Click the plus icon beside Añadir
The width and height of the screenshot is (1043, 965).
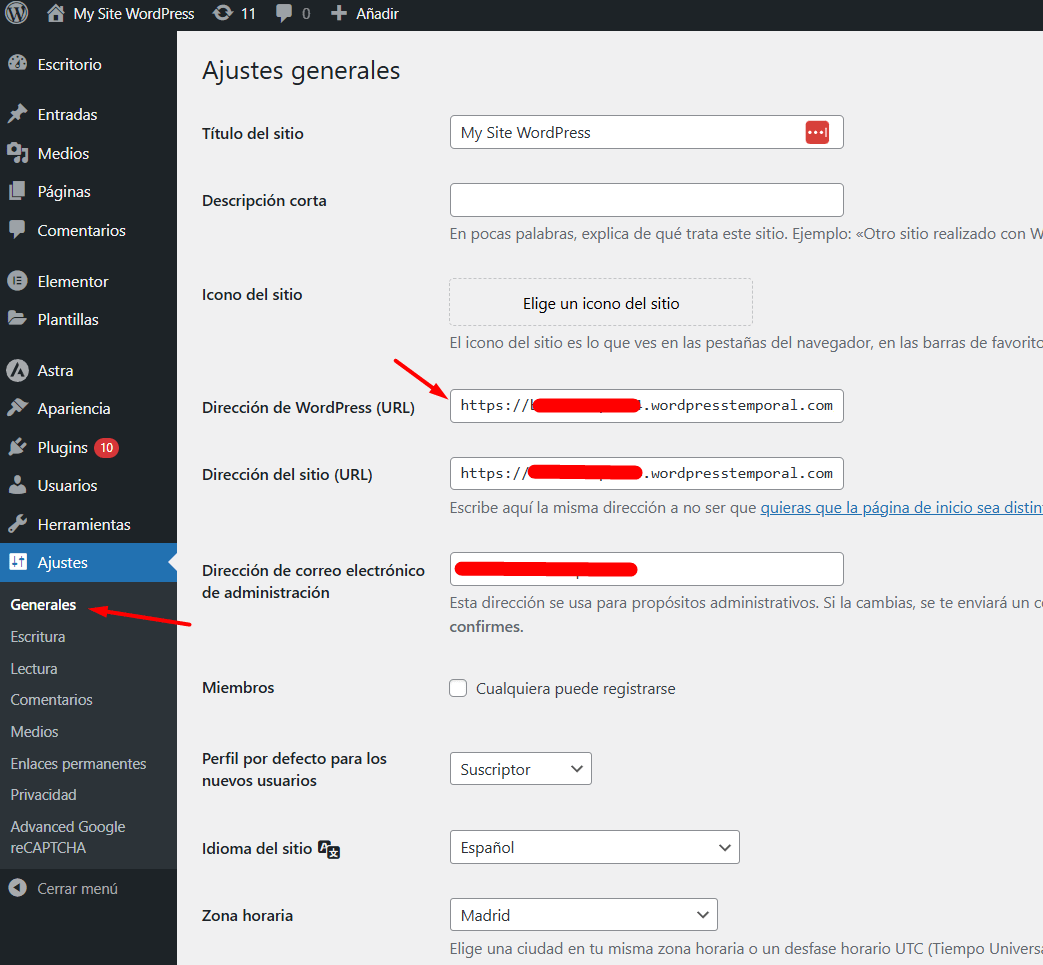click(x=339, y=13)
